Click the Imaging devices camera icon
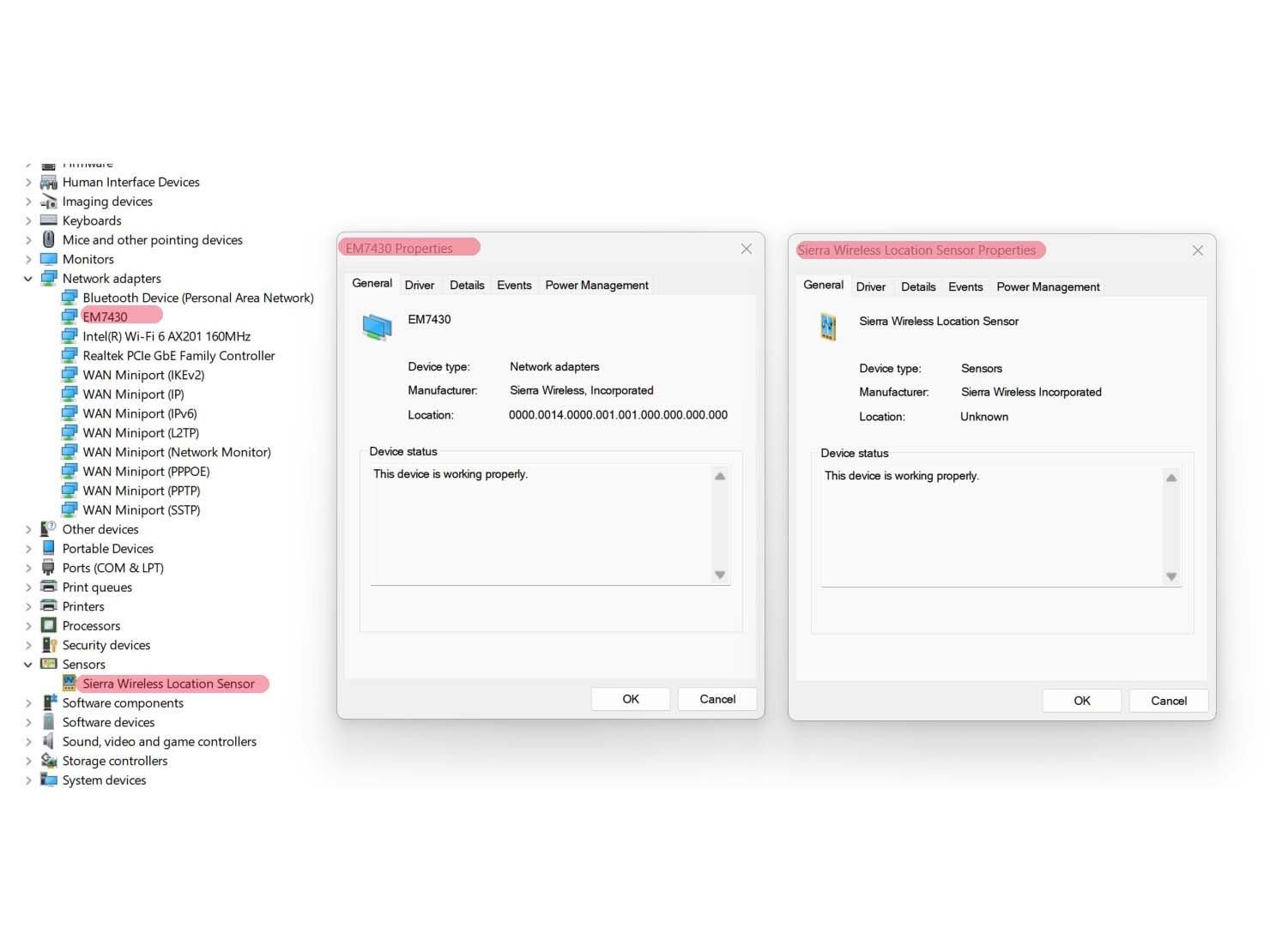The height and width of the screenshot is (952, 1270). [49, 202]
